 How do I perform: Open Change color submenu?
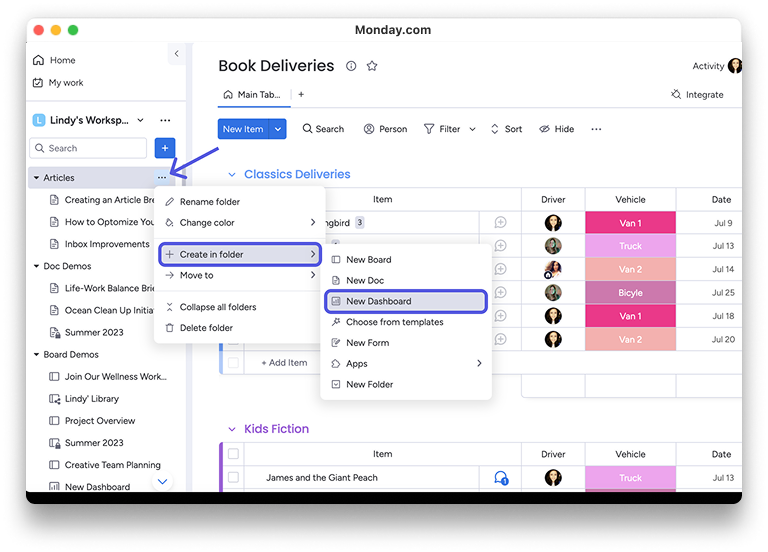pyautogui.click(x=240, y=222)
